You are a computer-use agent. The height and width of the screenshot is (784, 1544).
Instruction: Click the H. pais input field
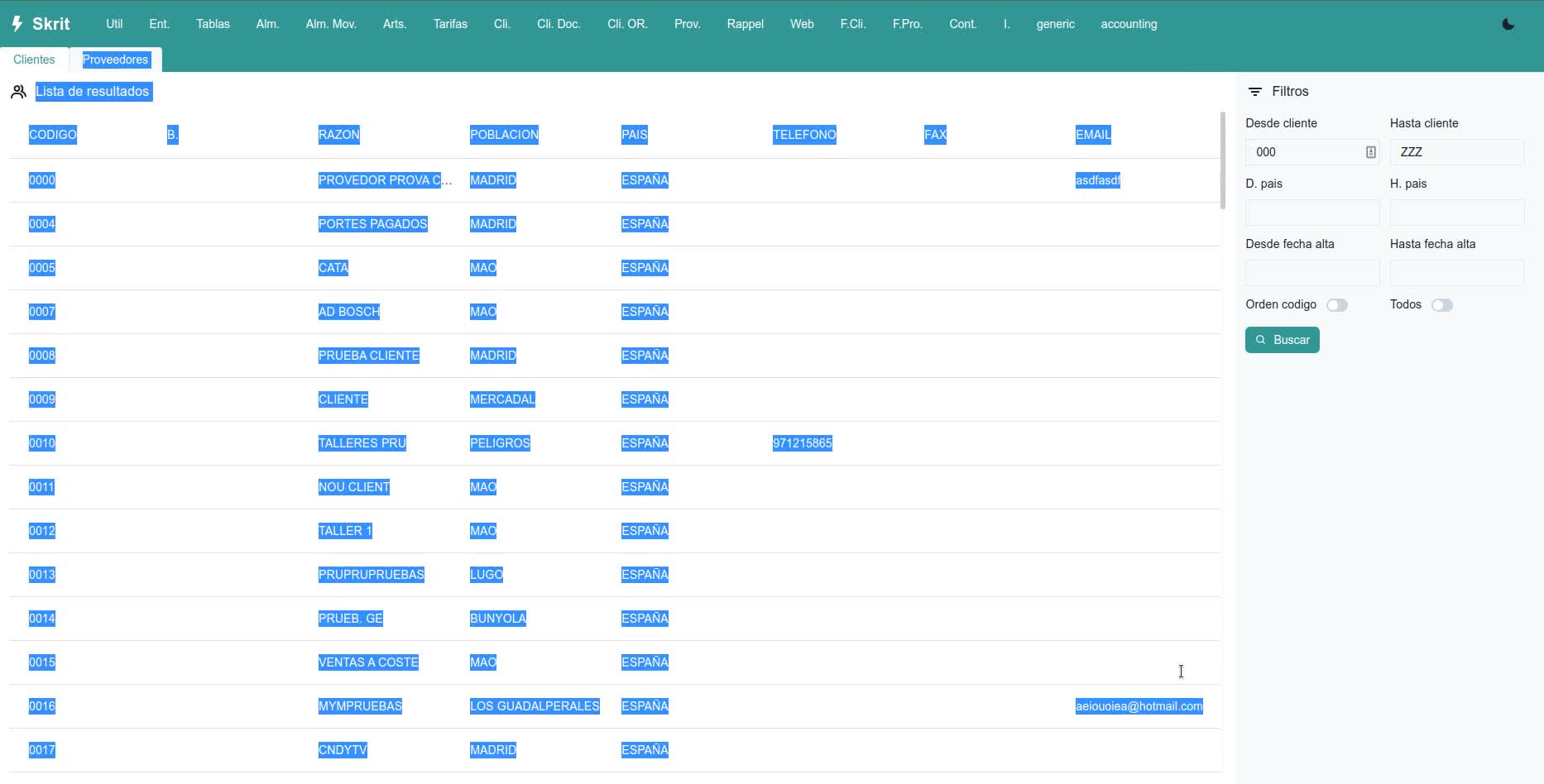click(x=1456, y=213)
